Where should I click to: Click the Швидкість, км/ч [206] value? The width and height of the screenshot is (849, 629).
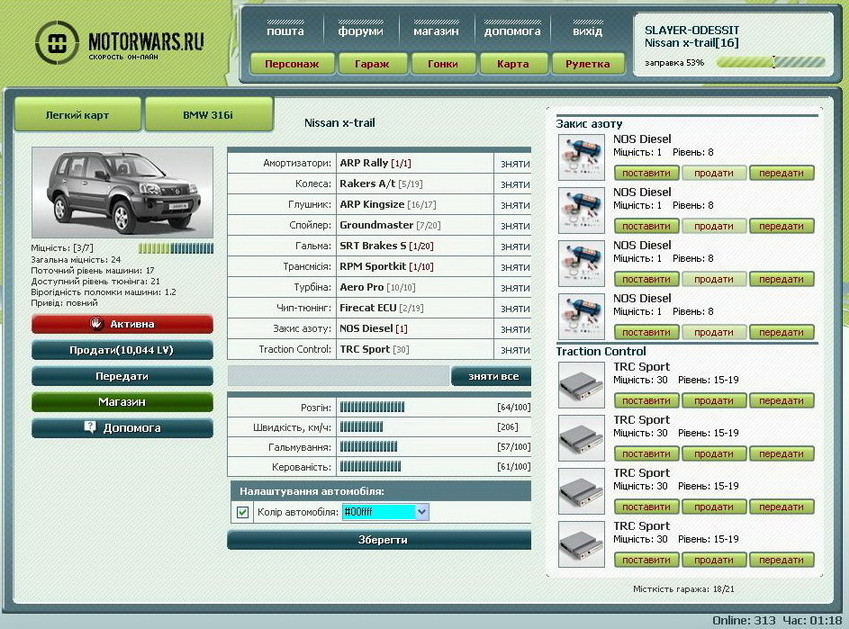(x=507, y=427)
